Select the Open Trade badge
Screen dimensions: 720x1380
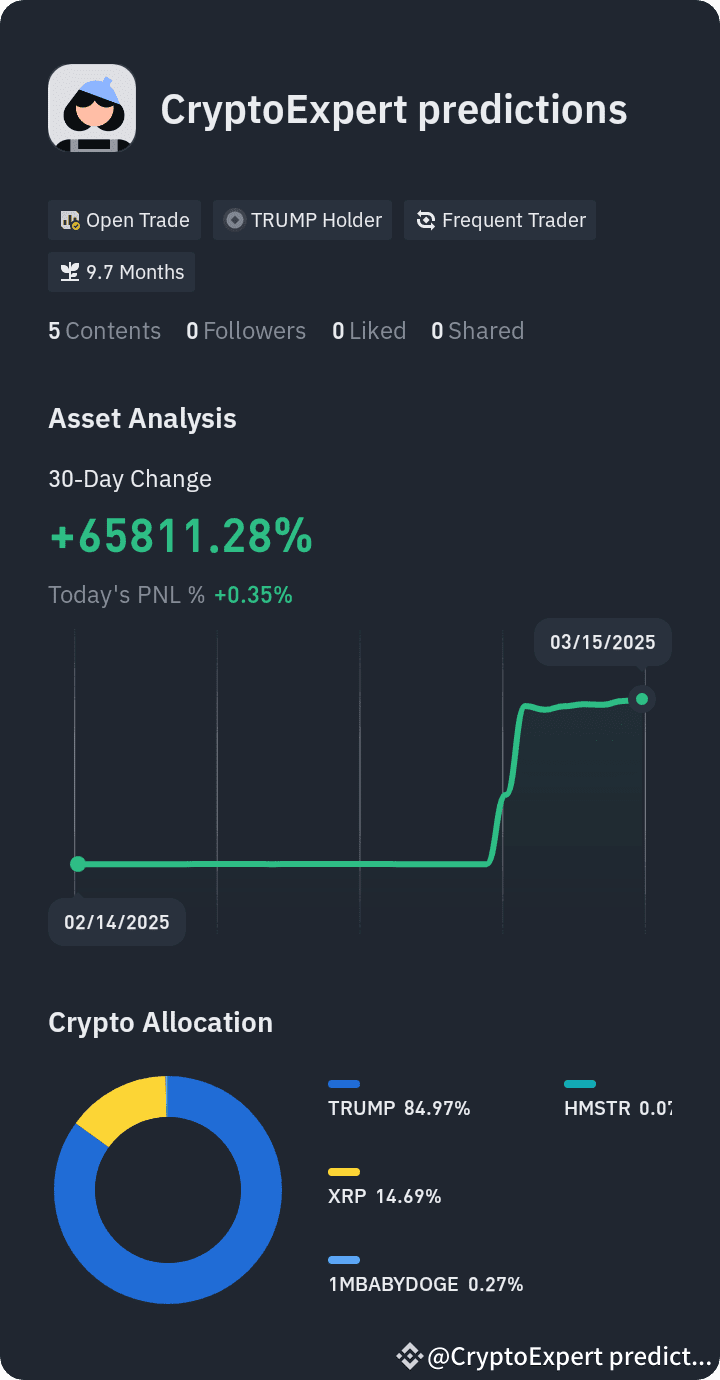tap(125, 220)
